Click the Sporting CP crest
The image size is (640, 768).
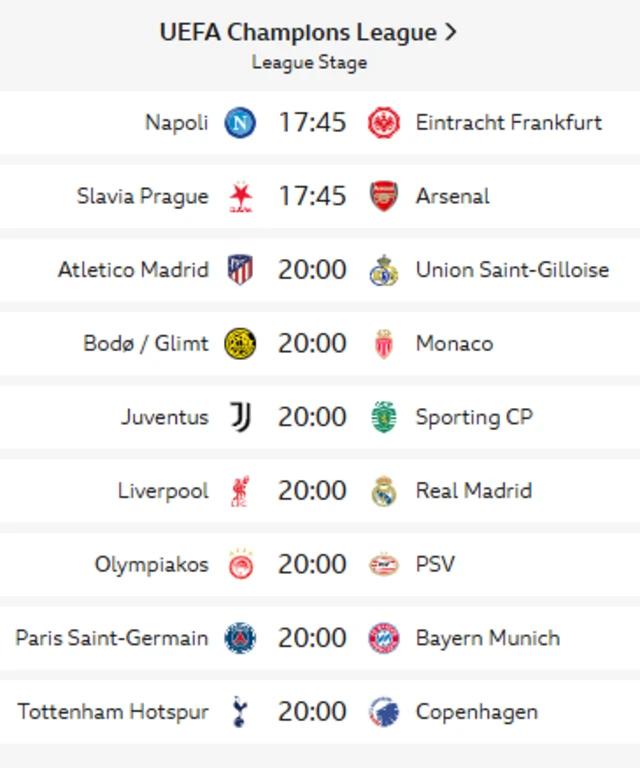(x=383, y=417)
